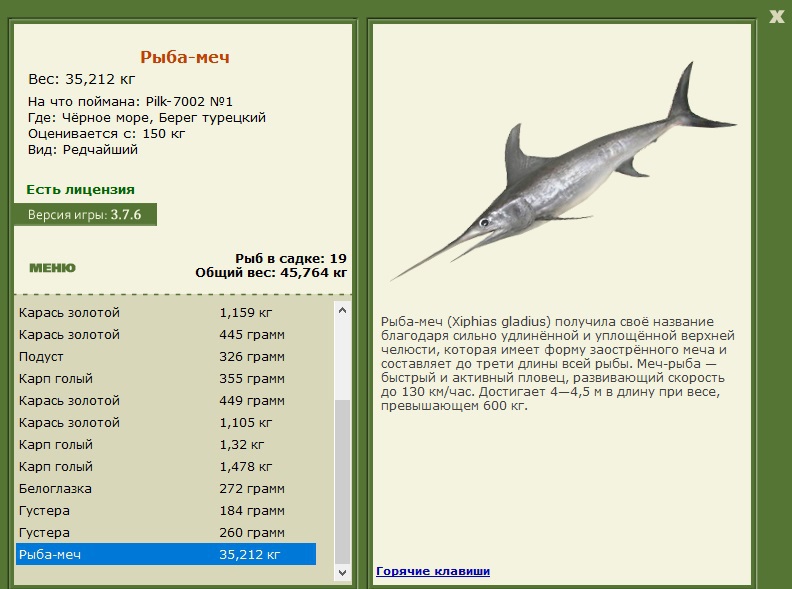The image size is (792, 589).
Task: Click the Оценивается с: 150 кг line
Action: (107, 134)
